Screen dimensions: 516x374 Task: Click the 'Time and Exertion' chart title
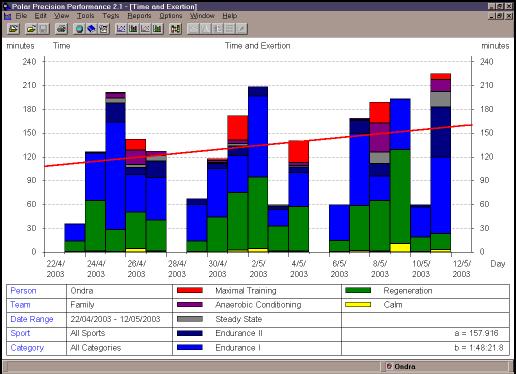coord(257,46)
